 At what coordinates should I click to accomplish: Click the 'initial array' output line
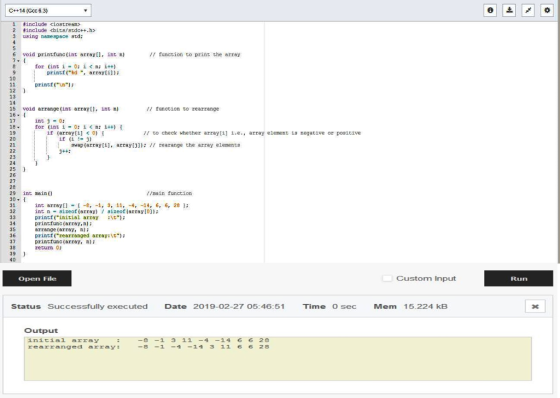(148, 340)
